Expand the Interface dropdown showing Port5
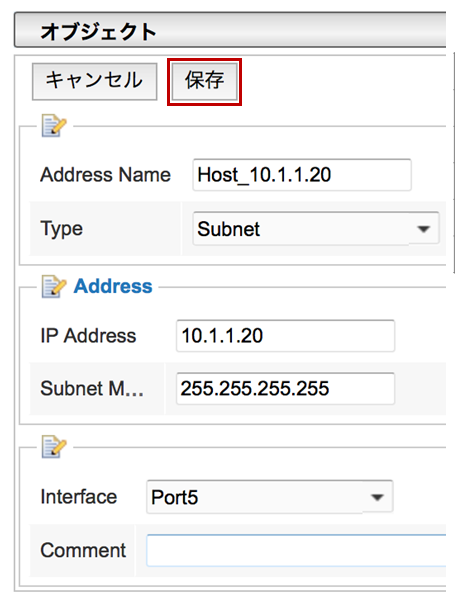455x601 pixels. click(269, 497)
